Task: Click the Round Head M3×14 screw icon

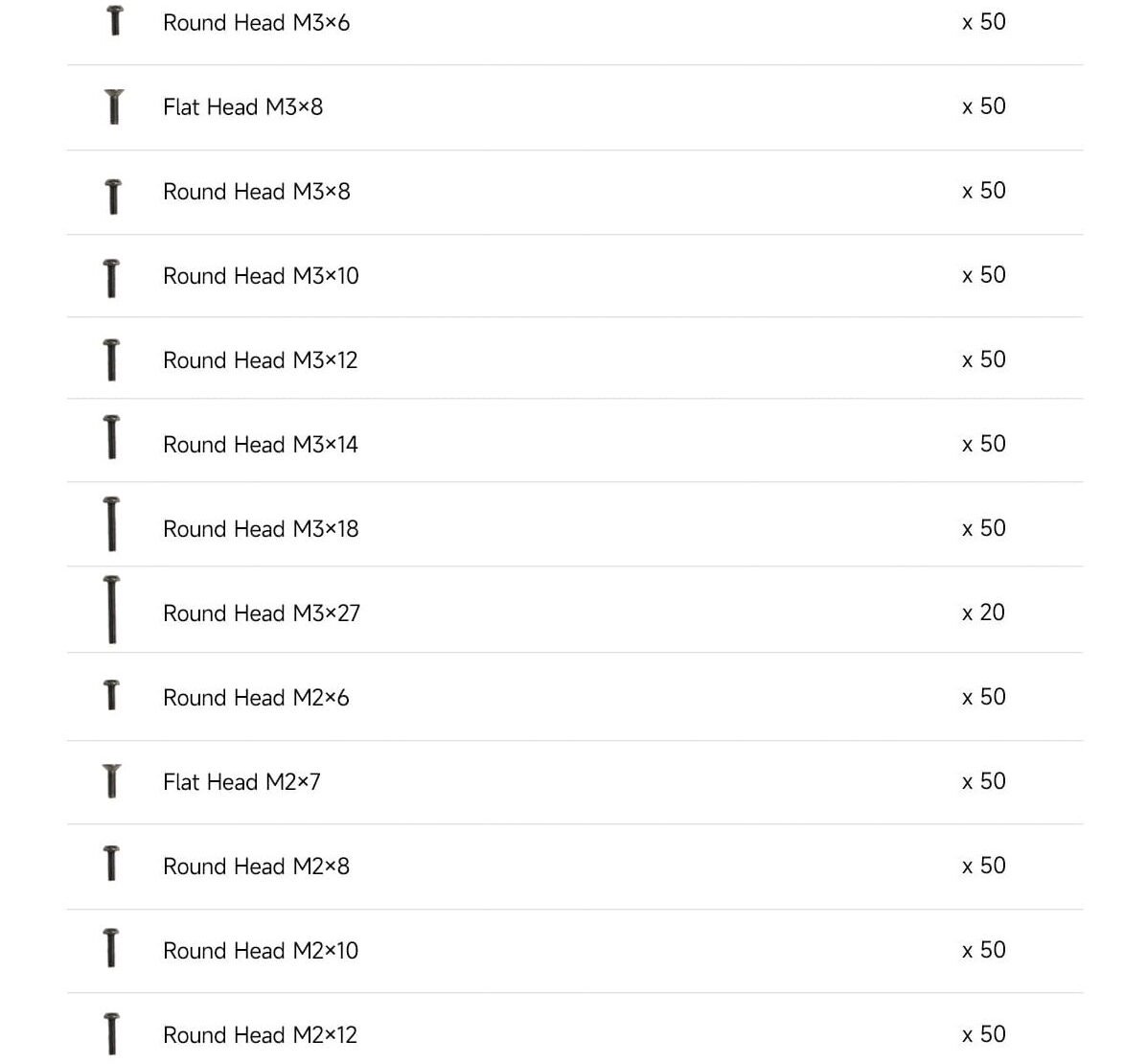Action: click(112, 437)
